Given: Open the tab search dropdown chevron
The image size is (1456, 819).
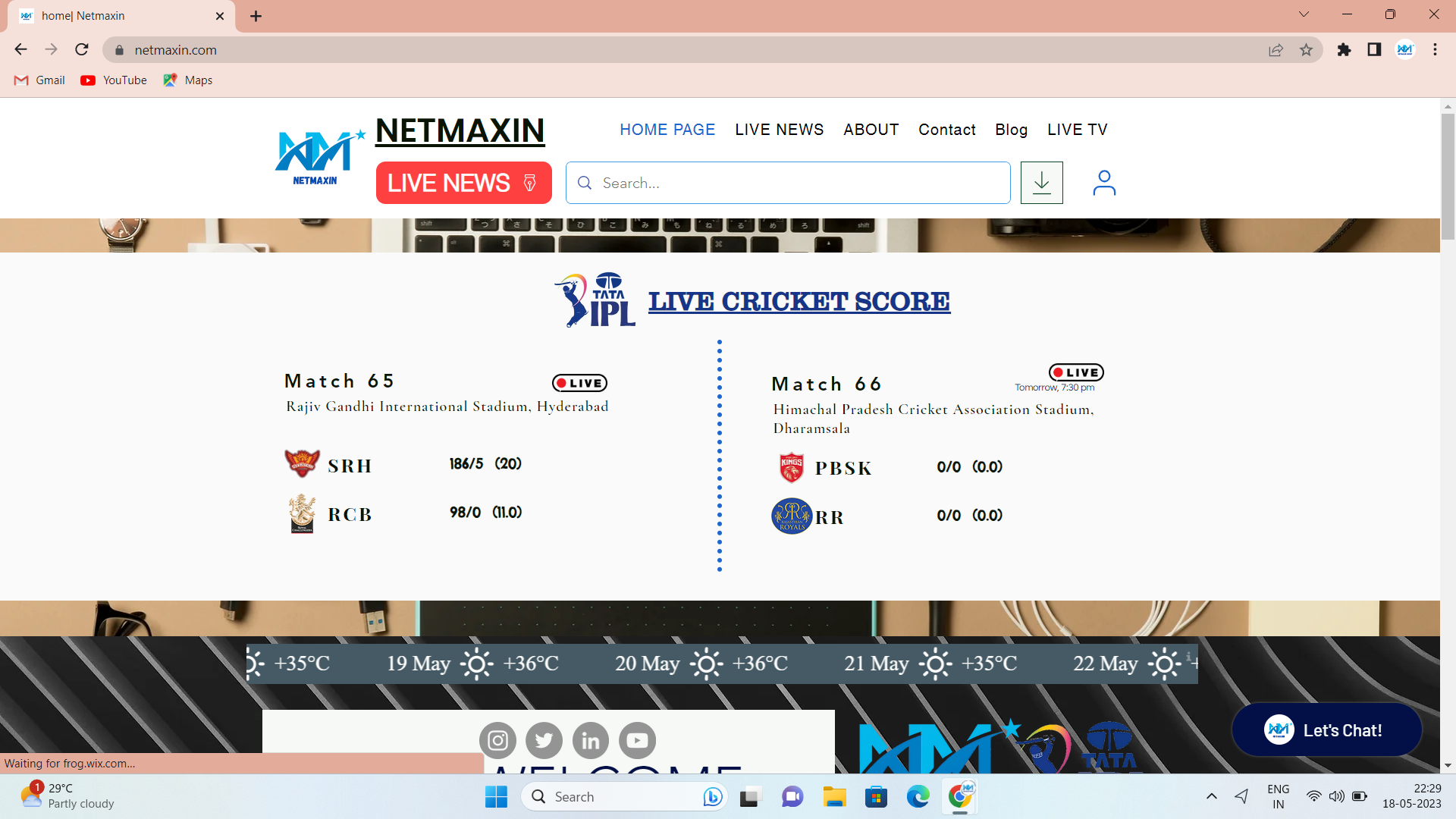Looking at the screenshot, I should pos(1304,14).
